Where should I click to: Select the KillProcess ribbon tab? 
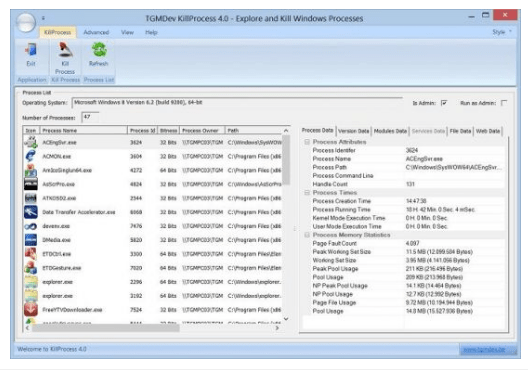(x=58, y=32)
